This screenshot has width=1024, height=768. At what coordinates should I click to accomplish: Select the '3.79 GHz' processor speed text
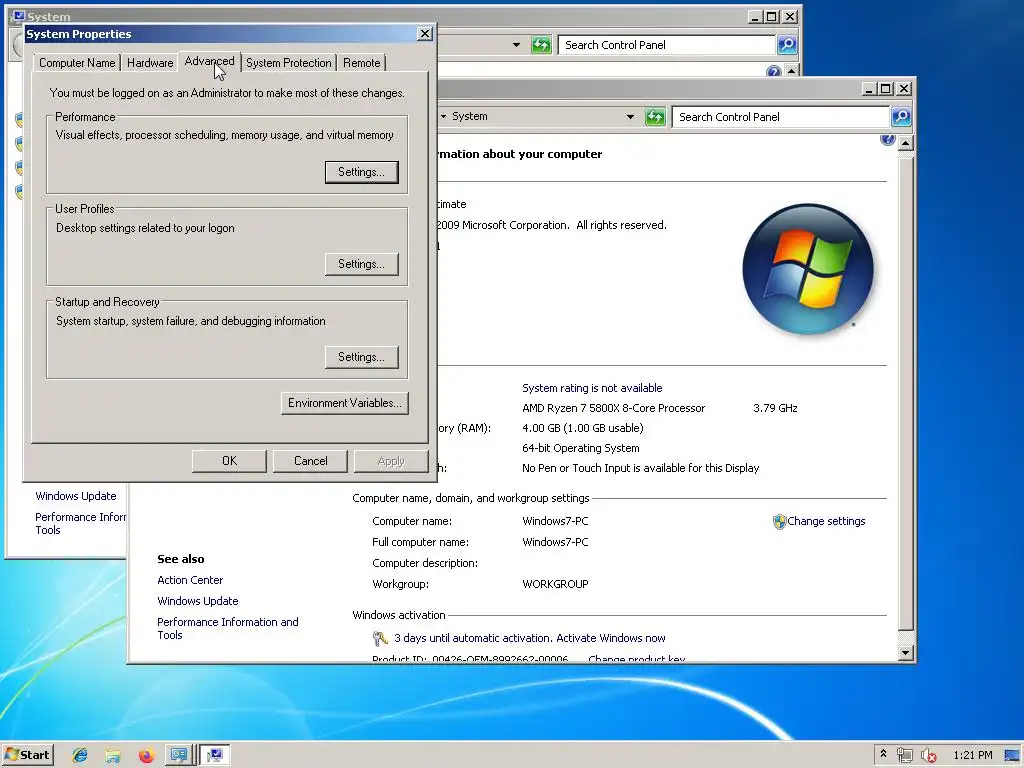[x=775, y=408]
